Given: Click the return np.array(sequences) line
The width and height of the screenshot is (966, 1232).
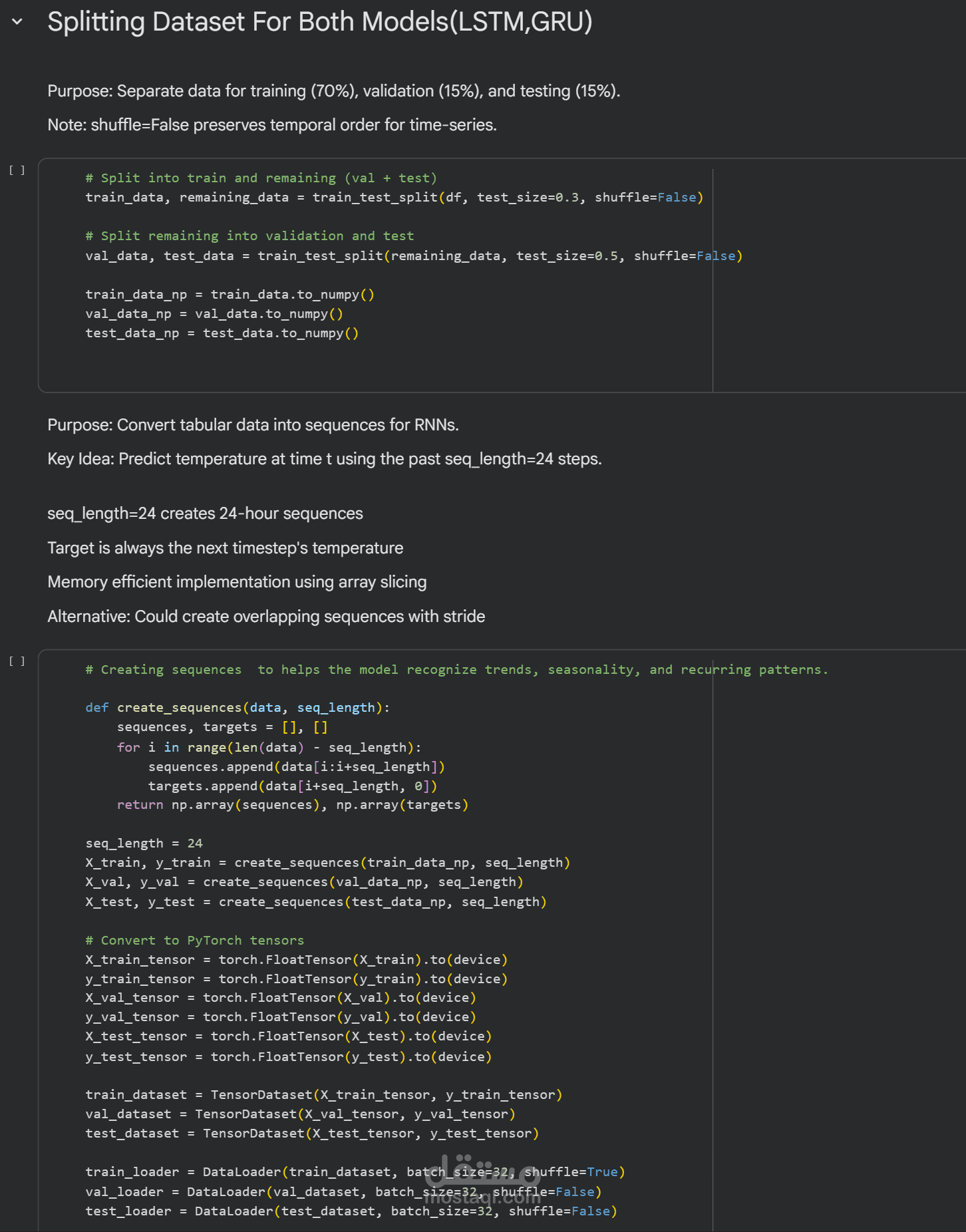Looking at the screenshot, I should point(292,805).
